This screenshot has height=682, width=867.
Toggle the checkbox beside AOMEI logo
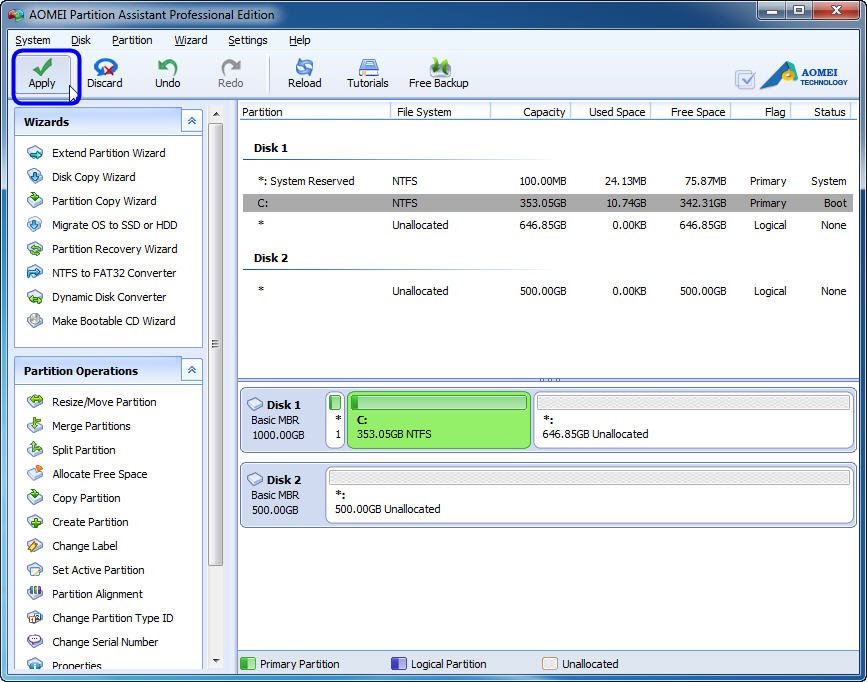pyautogui.click(x=745, y=79)
